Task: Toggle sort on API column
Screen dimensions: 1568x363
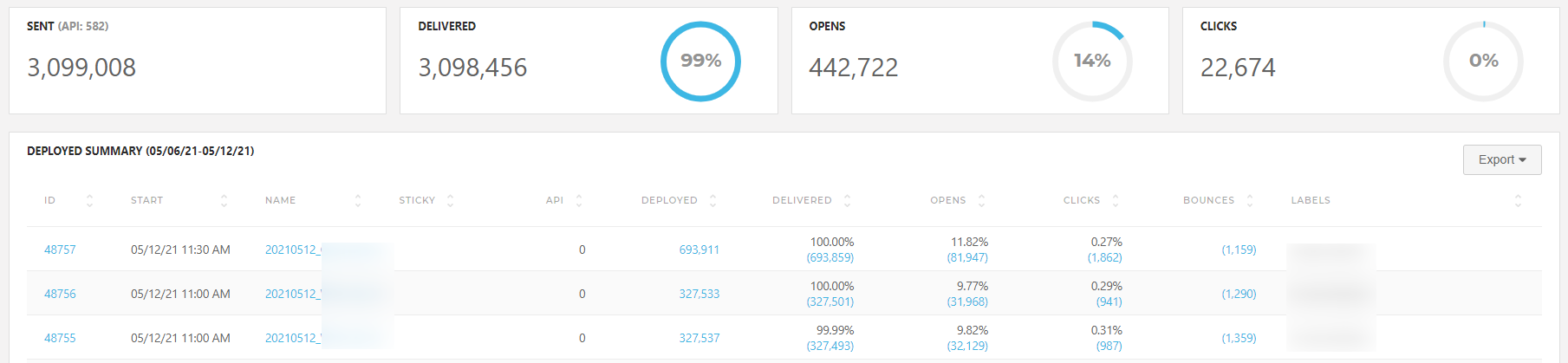Action: pyautogui.click(x=579, y=201)
